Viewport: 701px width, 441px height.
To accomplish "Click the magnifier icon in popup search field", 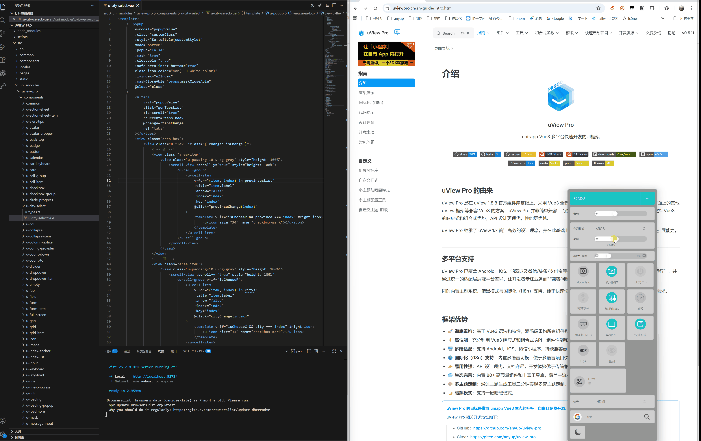I will coord(646,417).
